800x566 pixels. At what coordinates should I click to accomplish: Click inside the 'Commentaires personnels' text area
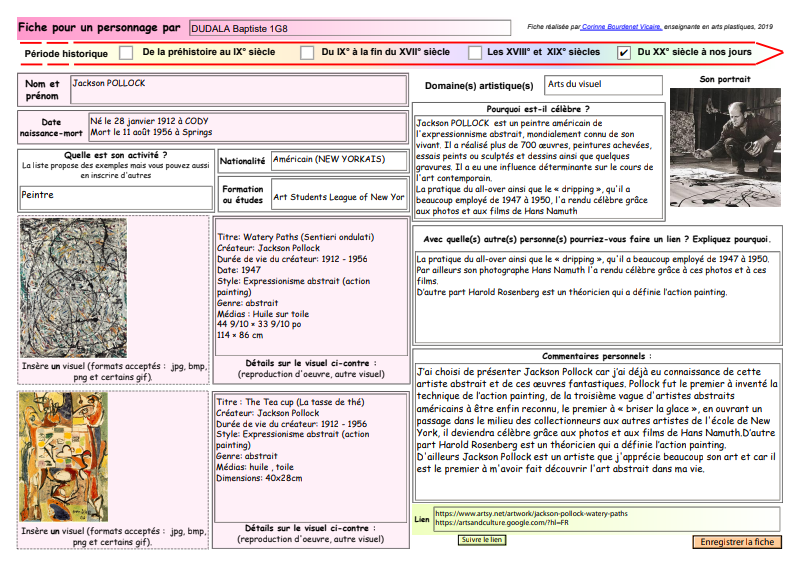point(597,430)
